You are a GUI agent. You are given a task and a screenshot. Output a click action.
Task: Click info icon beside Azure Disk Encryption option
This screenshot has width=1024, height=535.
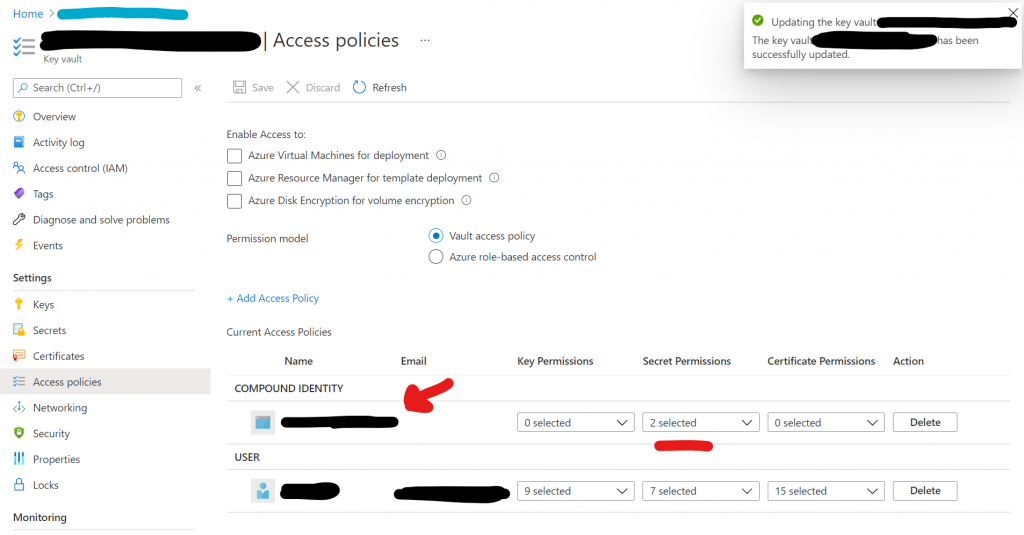[x=466, y=201]
